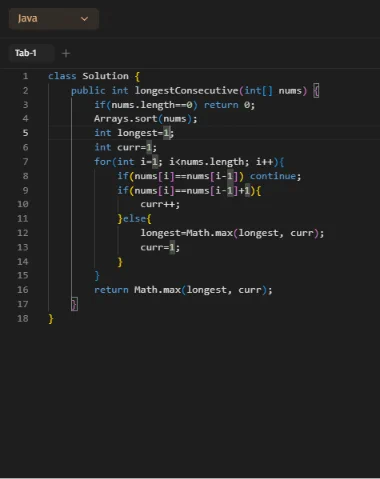The image size is (380, 479).
Task: Click the highlighted closing brace on line 17
Action: coord(74,304)
